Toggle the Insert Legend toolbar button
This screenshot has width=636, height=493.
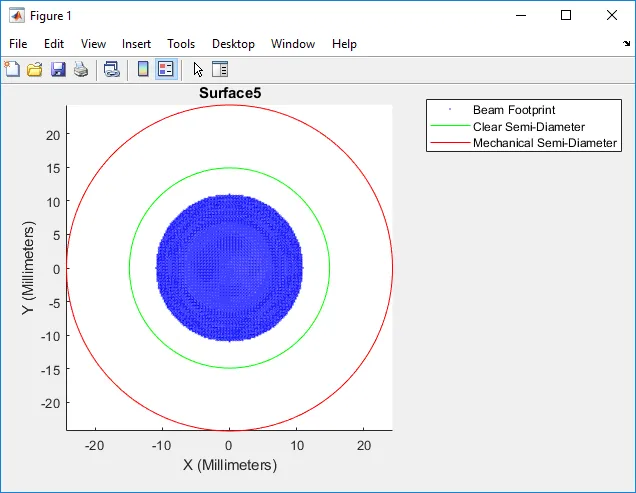pyautogui.click(x=165, y=69)
